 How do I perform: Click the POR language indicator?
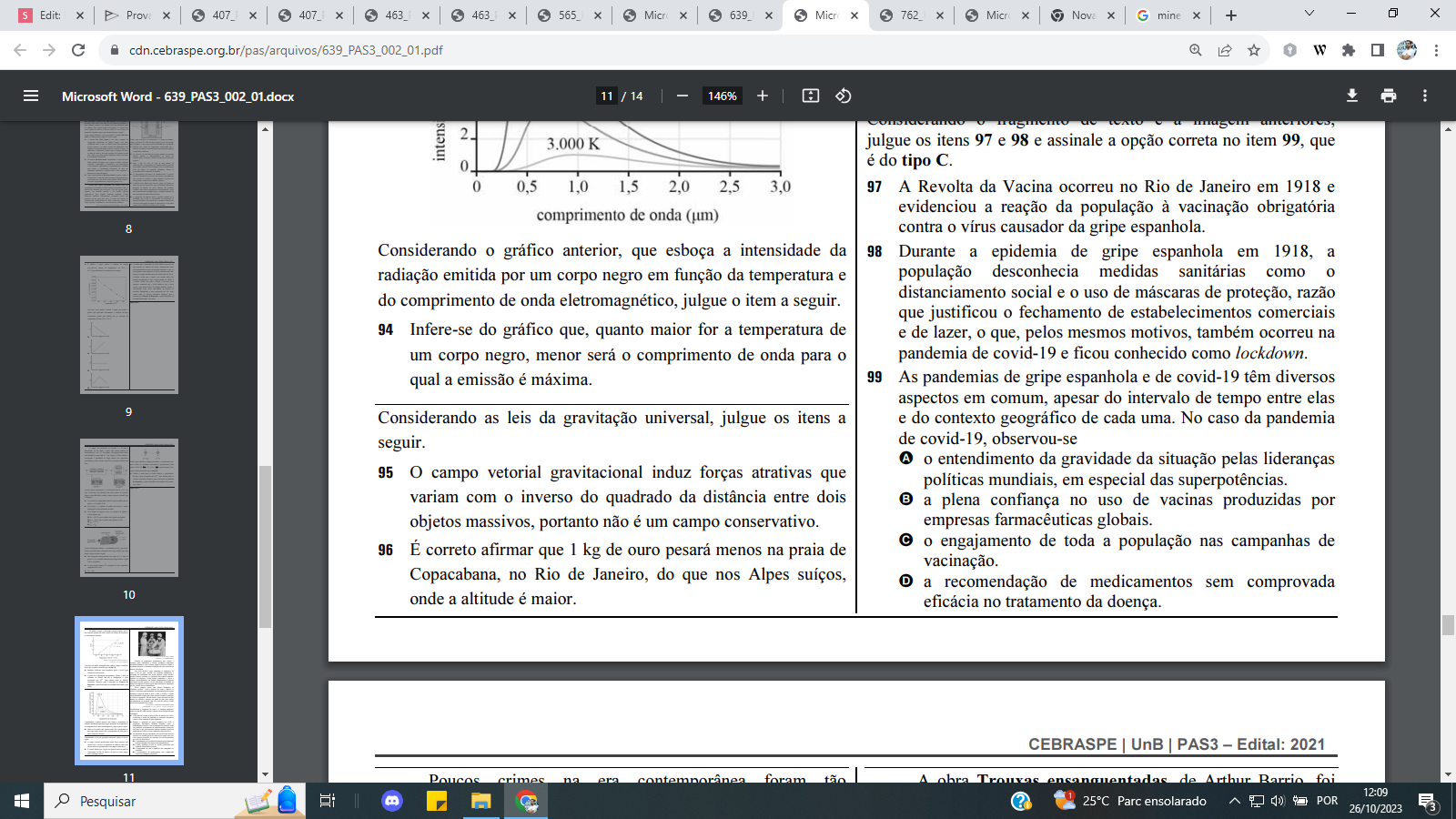click(1328, 801)
